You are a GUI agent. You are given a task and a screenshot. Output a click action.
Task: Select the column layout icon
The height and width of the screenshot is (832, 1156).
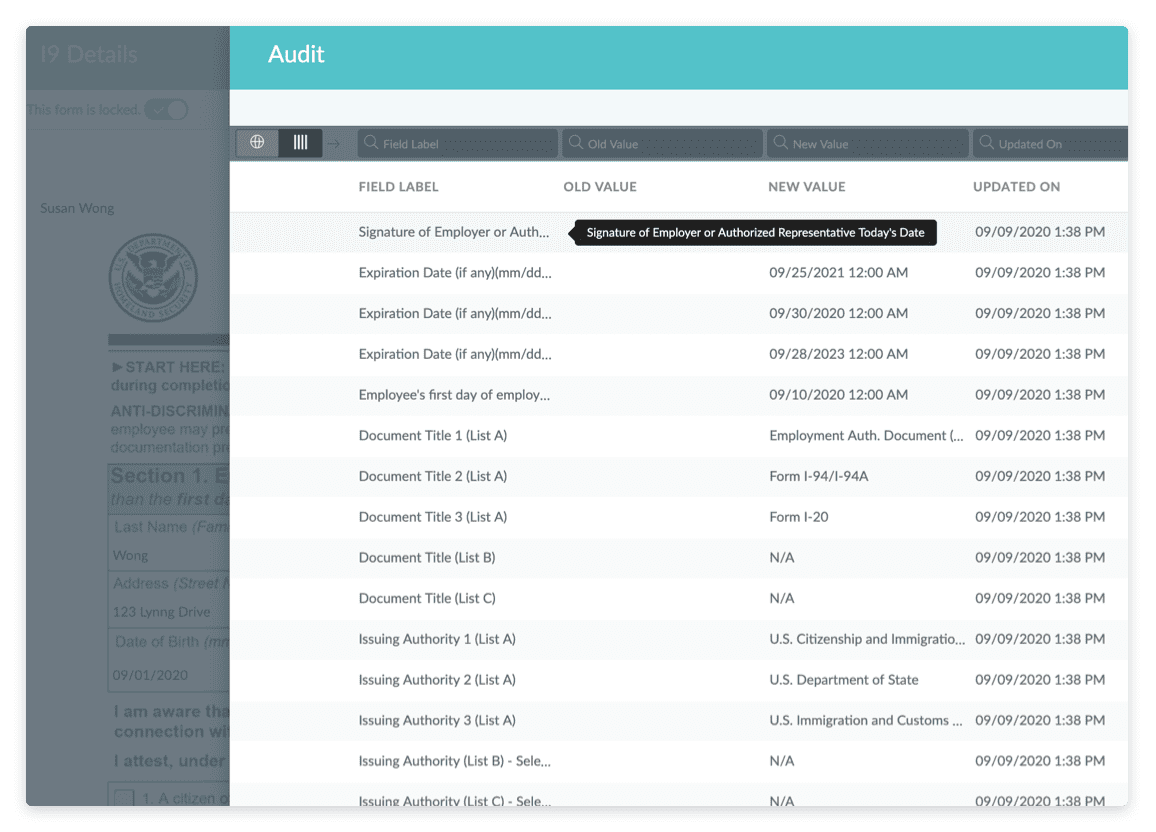click(x=299, y=142)
